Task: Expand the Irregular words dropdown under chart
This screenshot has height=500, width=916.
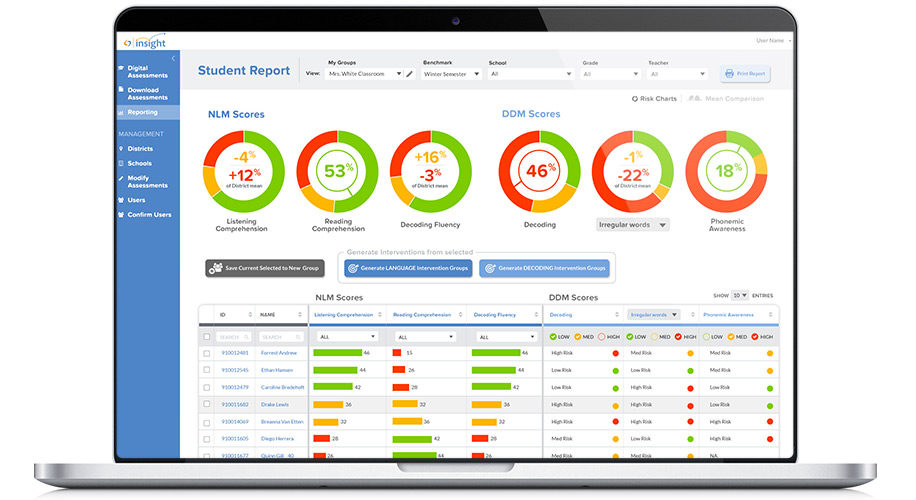Action: pyautogui.click(x=633, y=225)
